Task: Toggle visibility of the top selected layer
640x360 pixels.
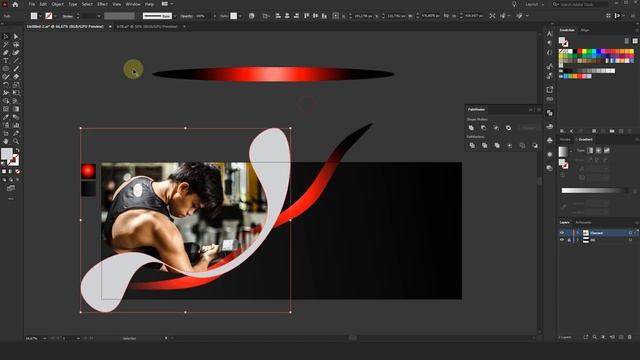Action: (562, 233)
